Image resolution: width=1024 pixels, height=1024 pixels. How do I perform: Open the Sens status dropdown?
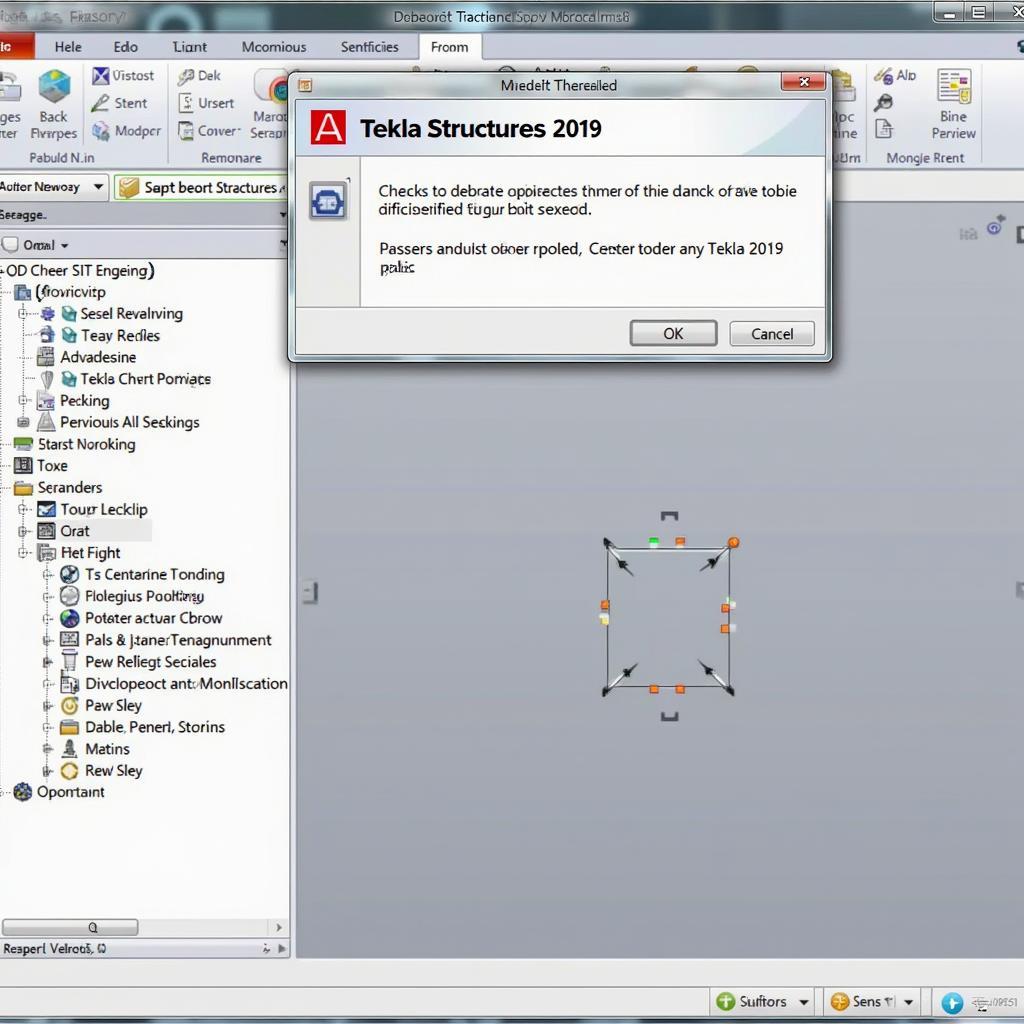pos(908,1002)
